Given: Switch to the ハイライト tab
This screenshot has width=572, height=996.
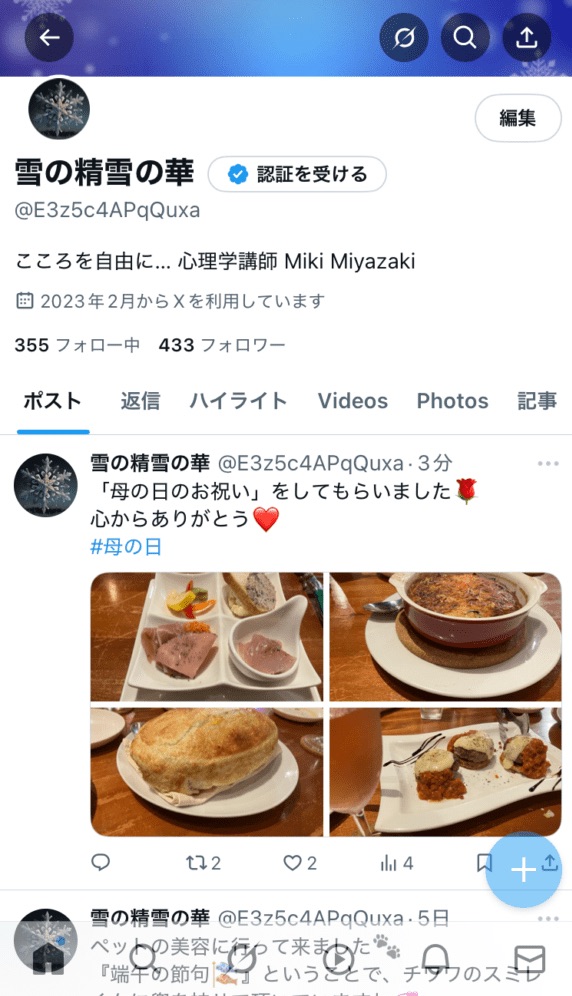Looking at the screenshot, I should click(x=238, y=401).
